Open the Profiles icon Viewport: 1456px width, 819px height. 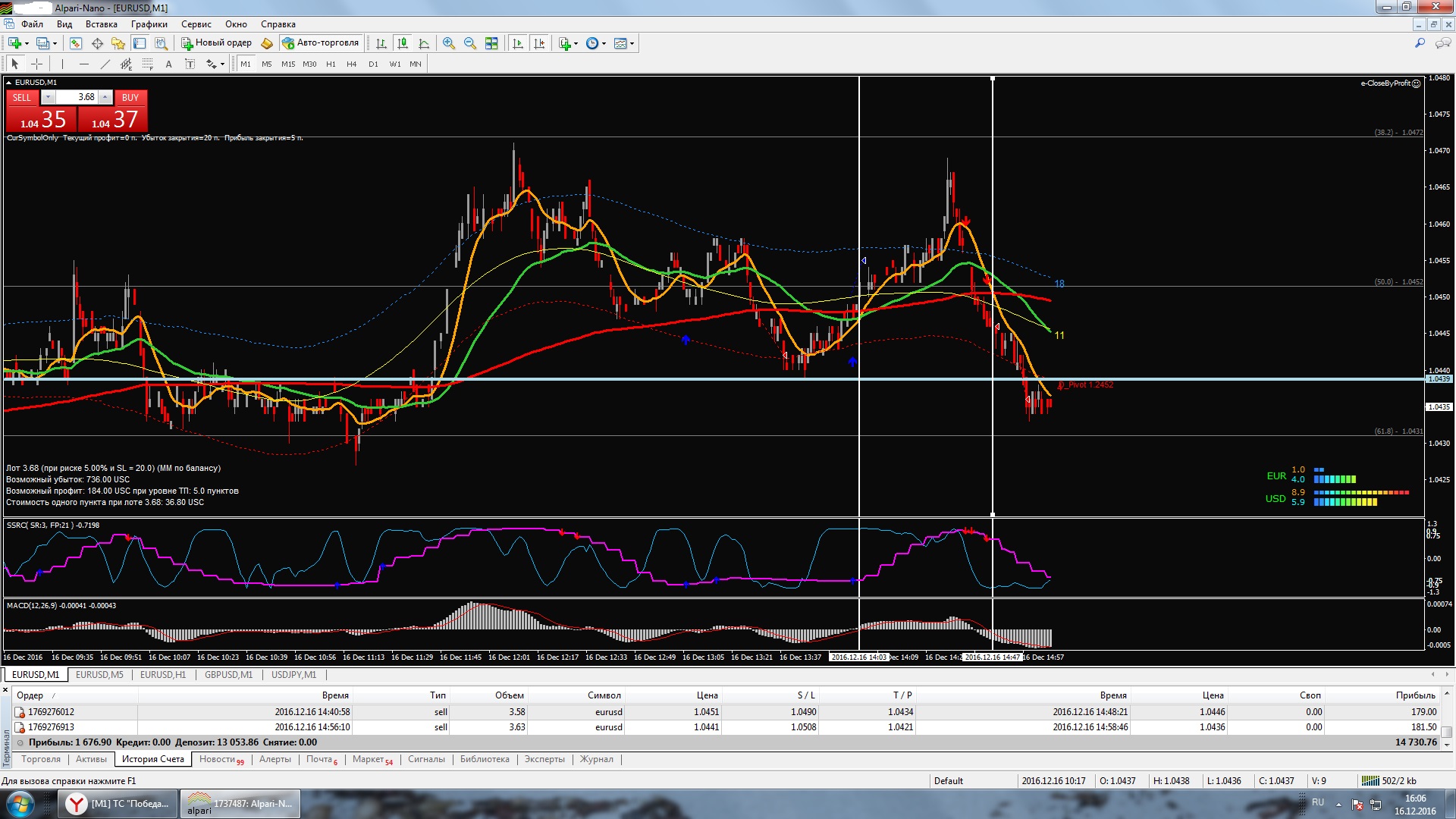(43, 43)
